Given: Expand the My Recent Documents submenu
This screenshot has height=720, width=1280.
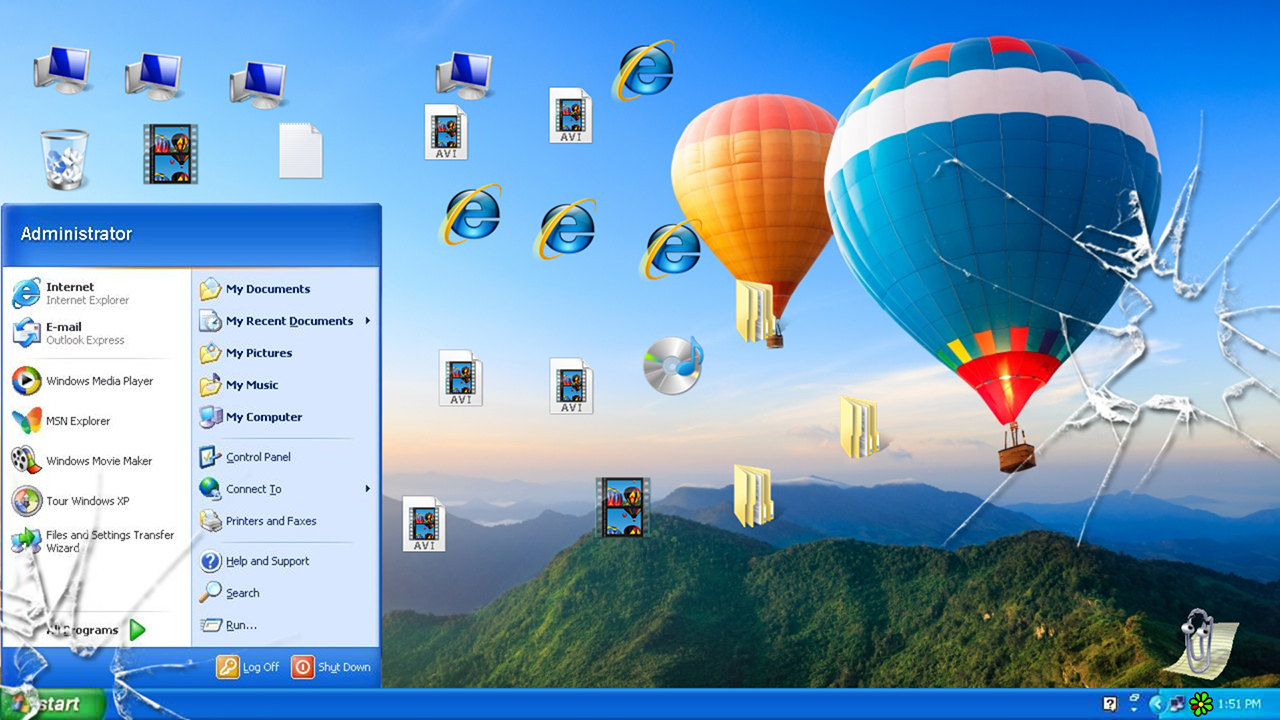Looking at the screenshot, I should click(x=285, y=321).
